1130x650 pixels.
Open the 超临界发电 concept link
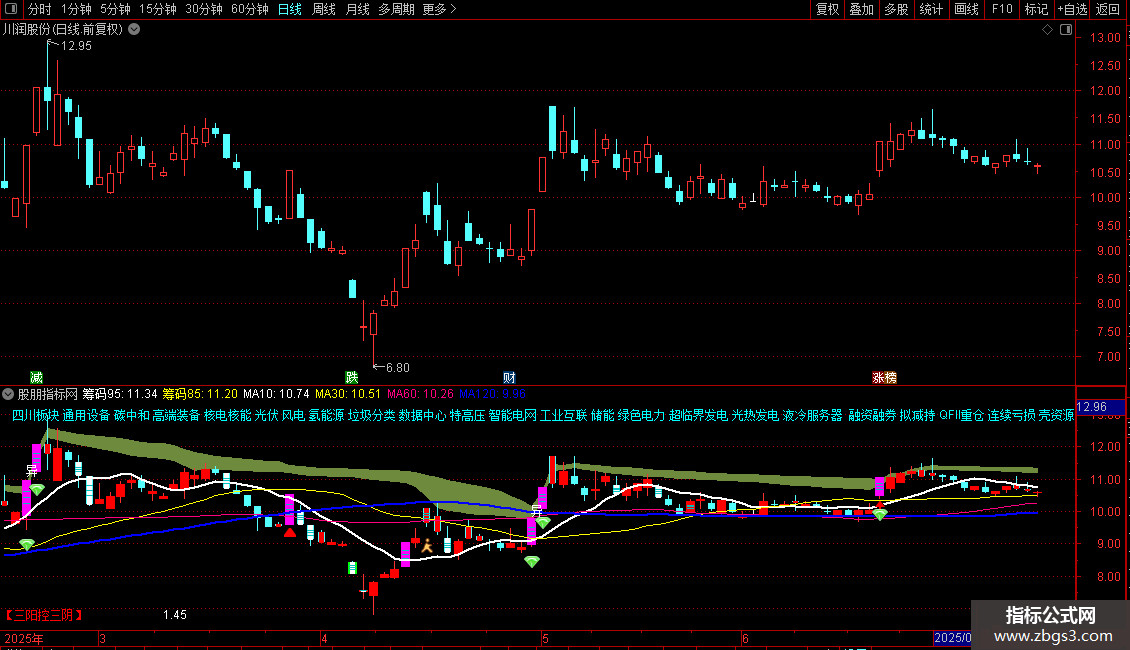tap(698, 415)
